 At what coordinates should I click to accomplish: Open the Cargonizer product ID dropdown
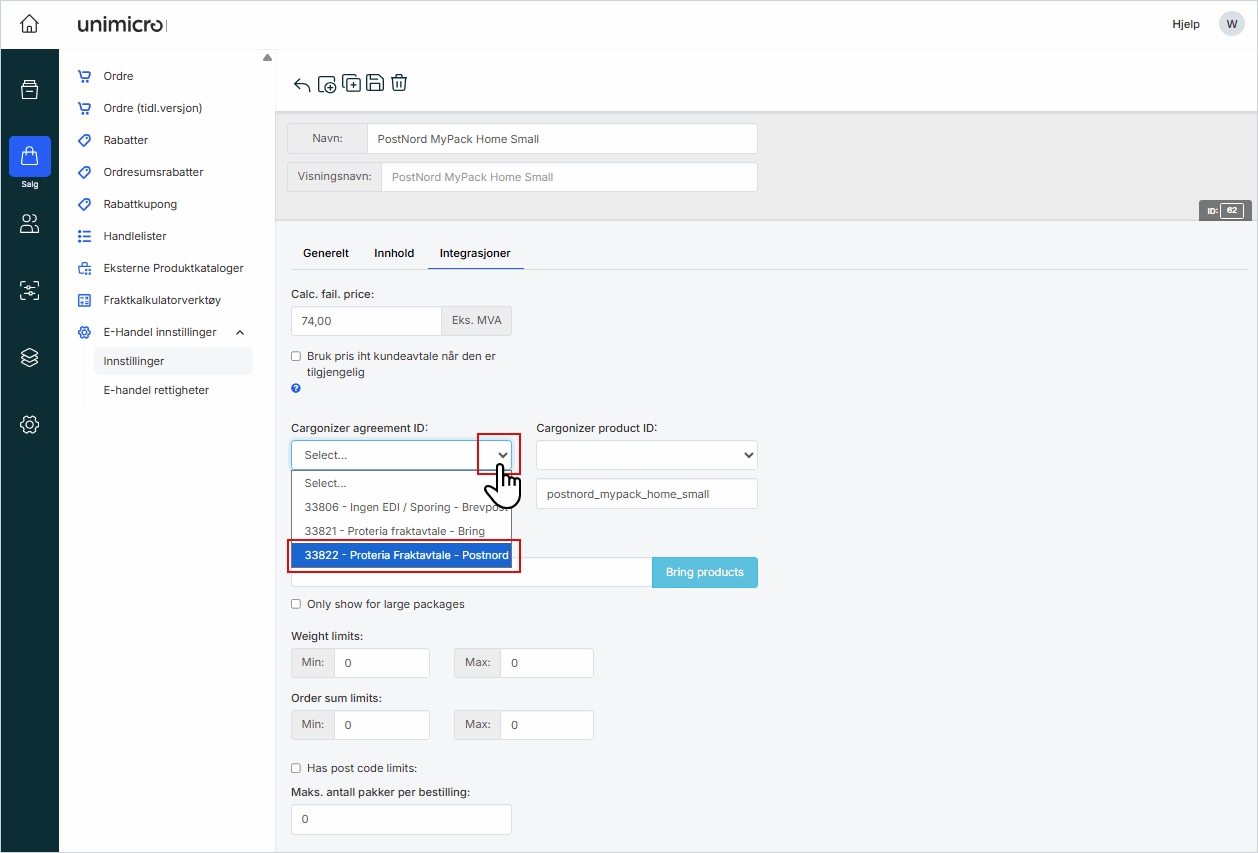pos(646,455)
